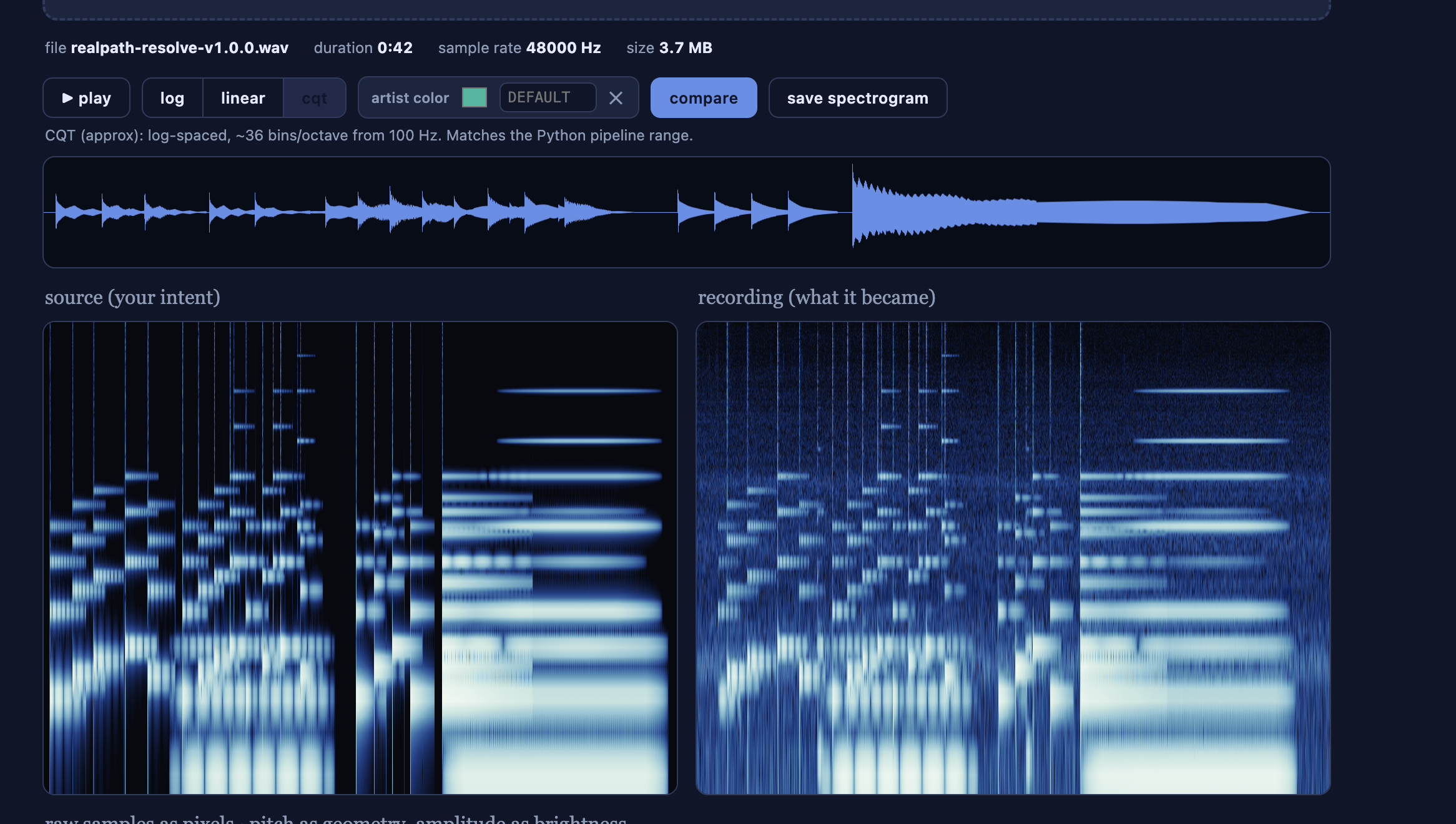Click the sample rate 48000 Hz value
Screen dimensions: 1456x824
[563, 48]
